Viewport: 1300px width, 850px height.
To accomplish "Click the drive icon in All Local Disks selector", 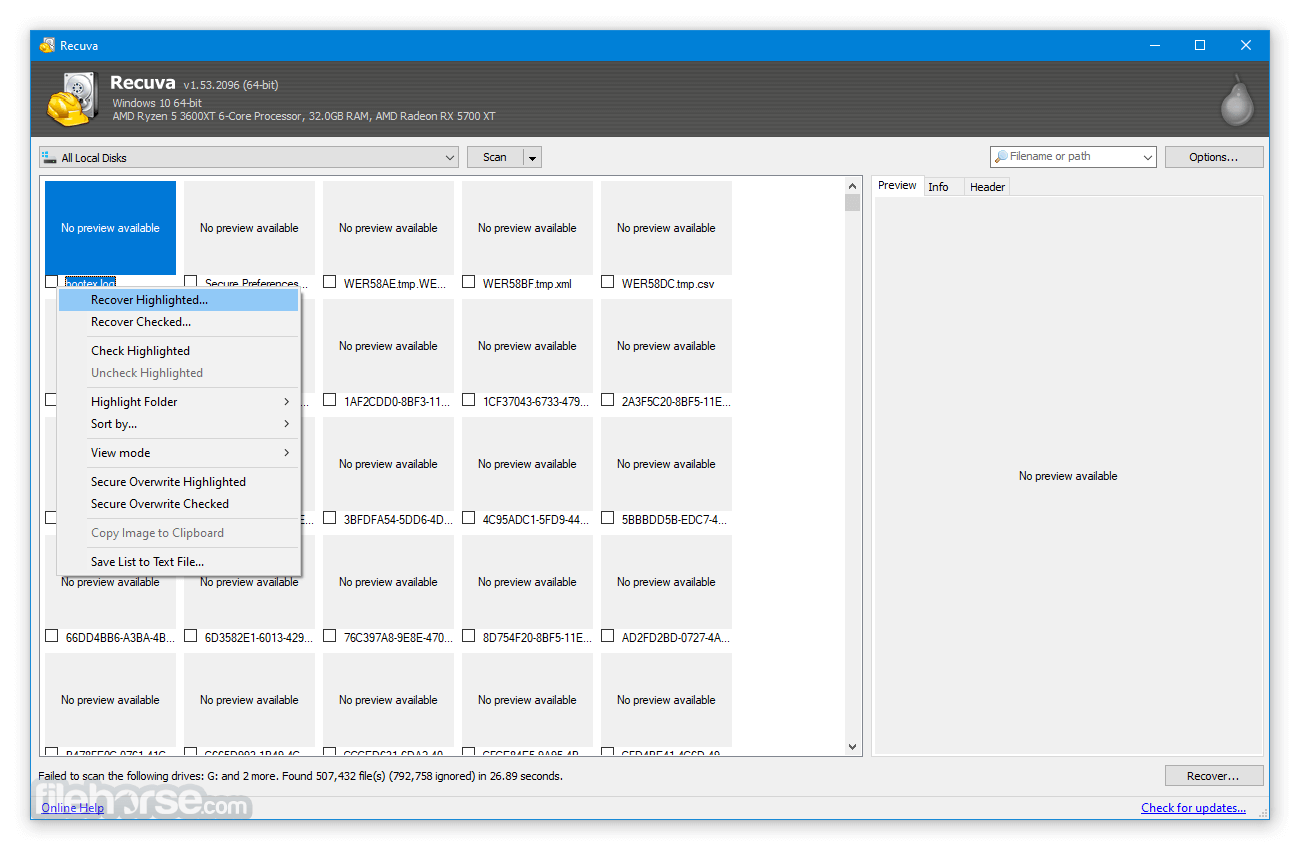I will coord(49,157).
